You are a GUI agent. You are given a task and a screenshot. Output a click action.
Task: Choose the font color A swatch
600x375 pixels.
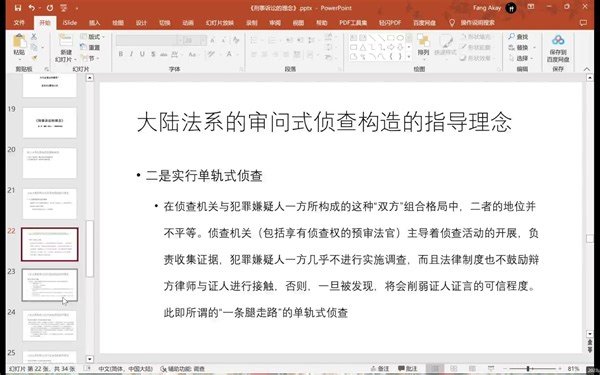pyautogui.click(x=229, y=54)
